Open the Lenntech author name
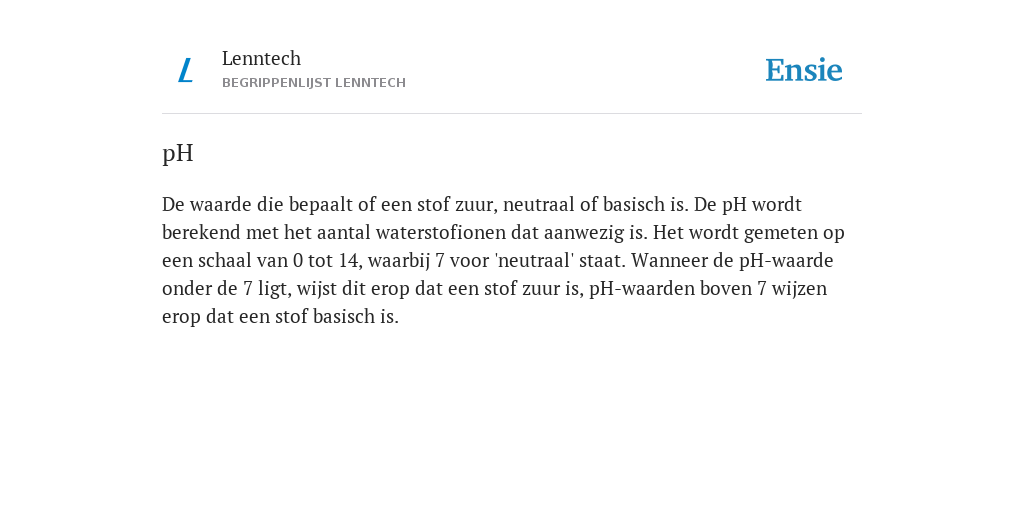This screenshot has width=1024, height=512. click(x=261, y=58)
